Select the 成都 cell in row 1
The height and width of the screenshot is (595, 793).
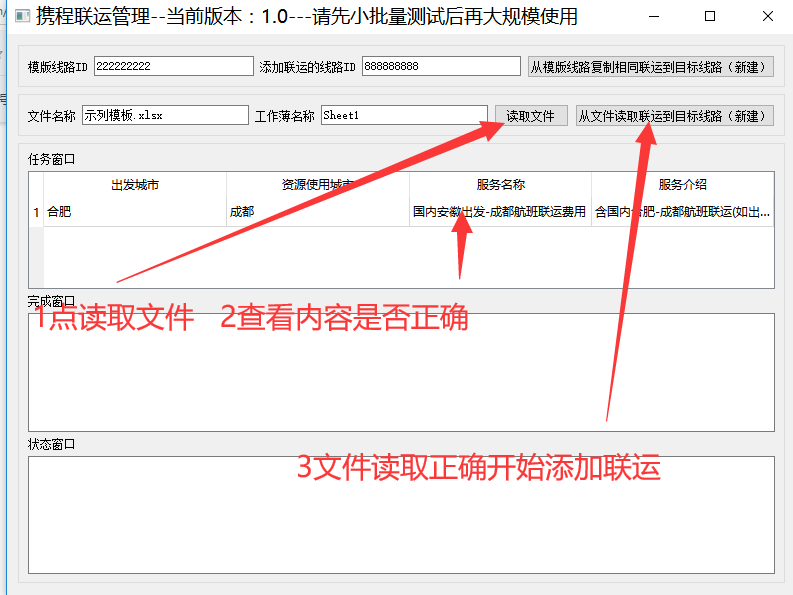click(x=318, y=212)
